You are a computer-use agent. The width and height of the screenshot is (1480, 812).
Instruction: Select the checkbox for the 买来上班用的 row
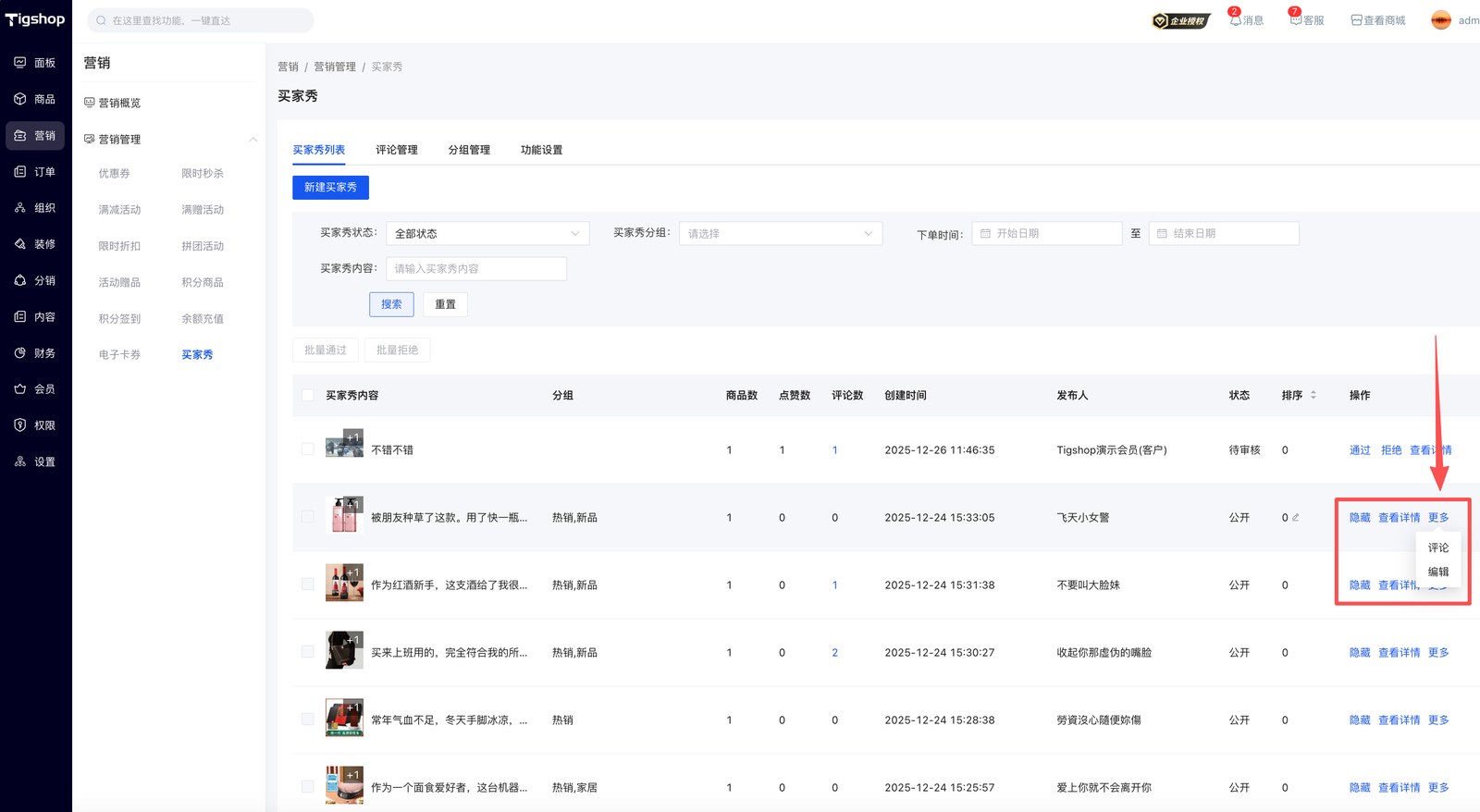tap(308, 652)
